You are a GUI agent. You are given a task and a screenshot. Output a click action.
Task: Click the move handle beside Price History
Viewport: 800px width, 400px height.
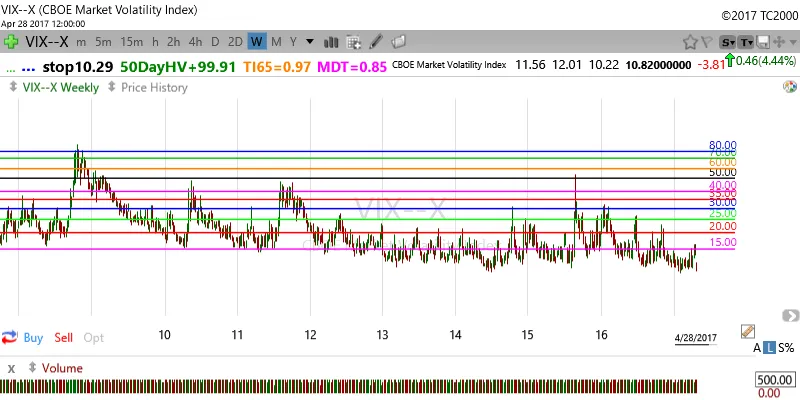pyautogui.click(x=111, y=87)
